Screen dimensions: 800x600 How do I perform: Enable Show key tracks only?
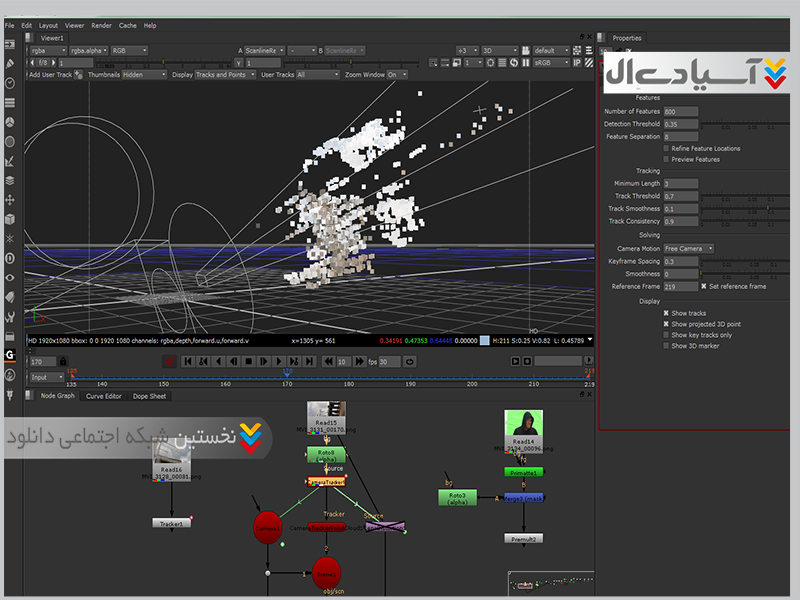[666, 335]
